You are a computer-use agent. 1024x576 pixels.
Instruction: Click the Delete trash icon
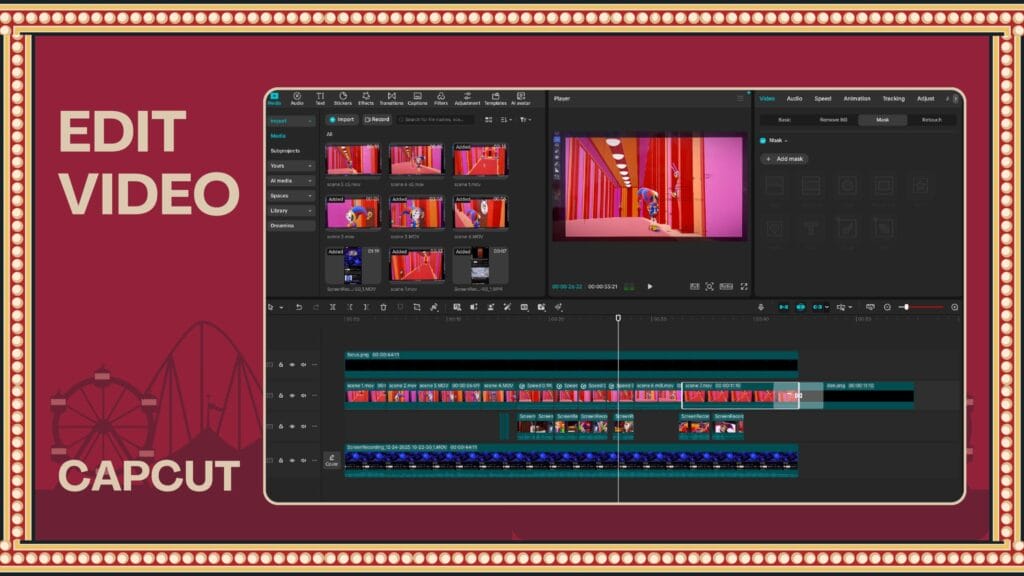[x=383, y=307]
